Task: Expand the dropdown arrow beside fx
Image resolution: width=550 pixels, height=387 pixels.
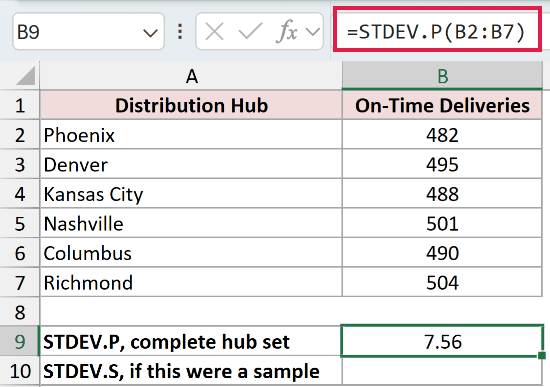Action: (313, 32)
